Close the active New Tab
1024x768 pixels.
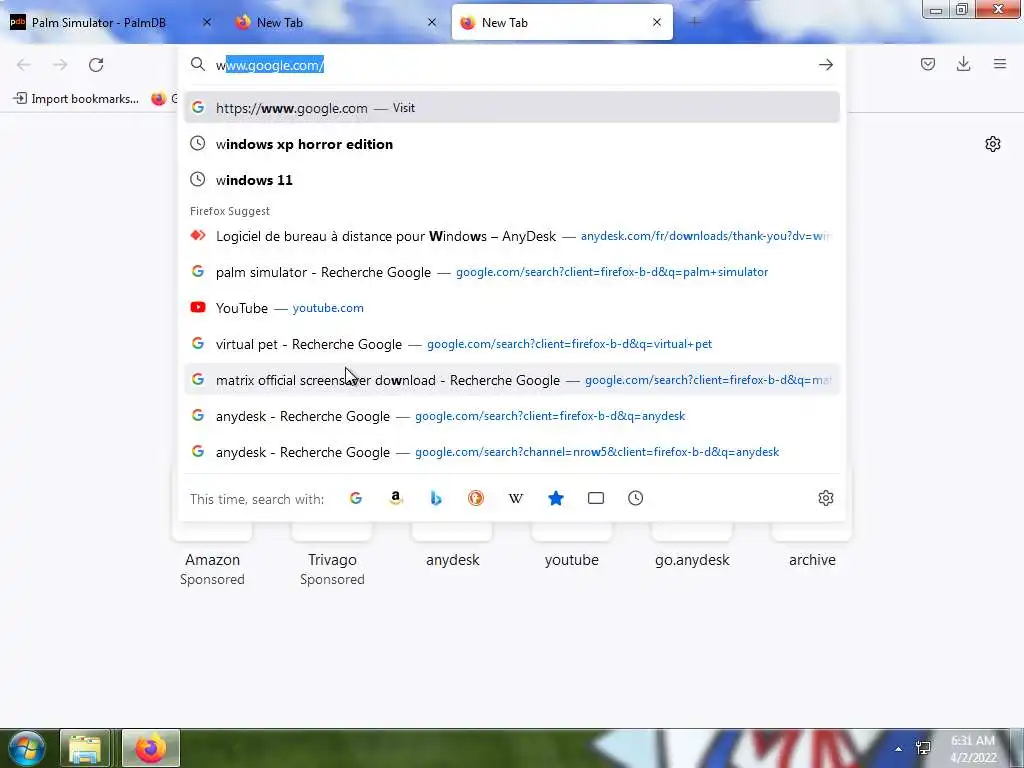click(x=657, y=22)
